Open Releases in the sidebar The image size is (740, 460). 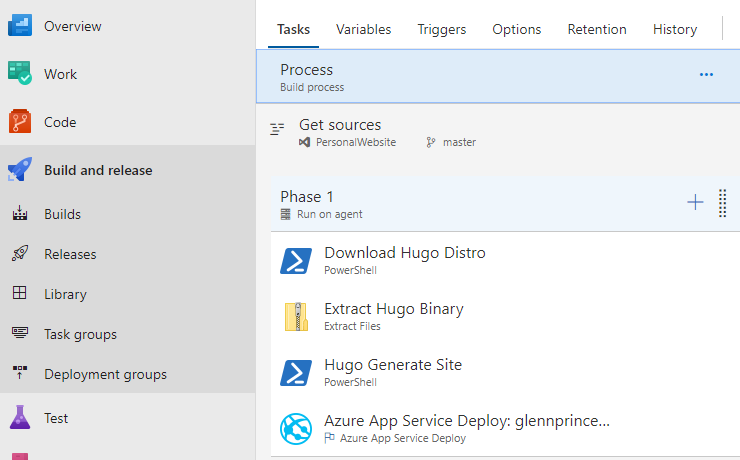70,254
